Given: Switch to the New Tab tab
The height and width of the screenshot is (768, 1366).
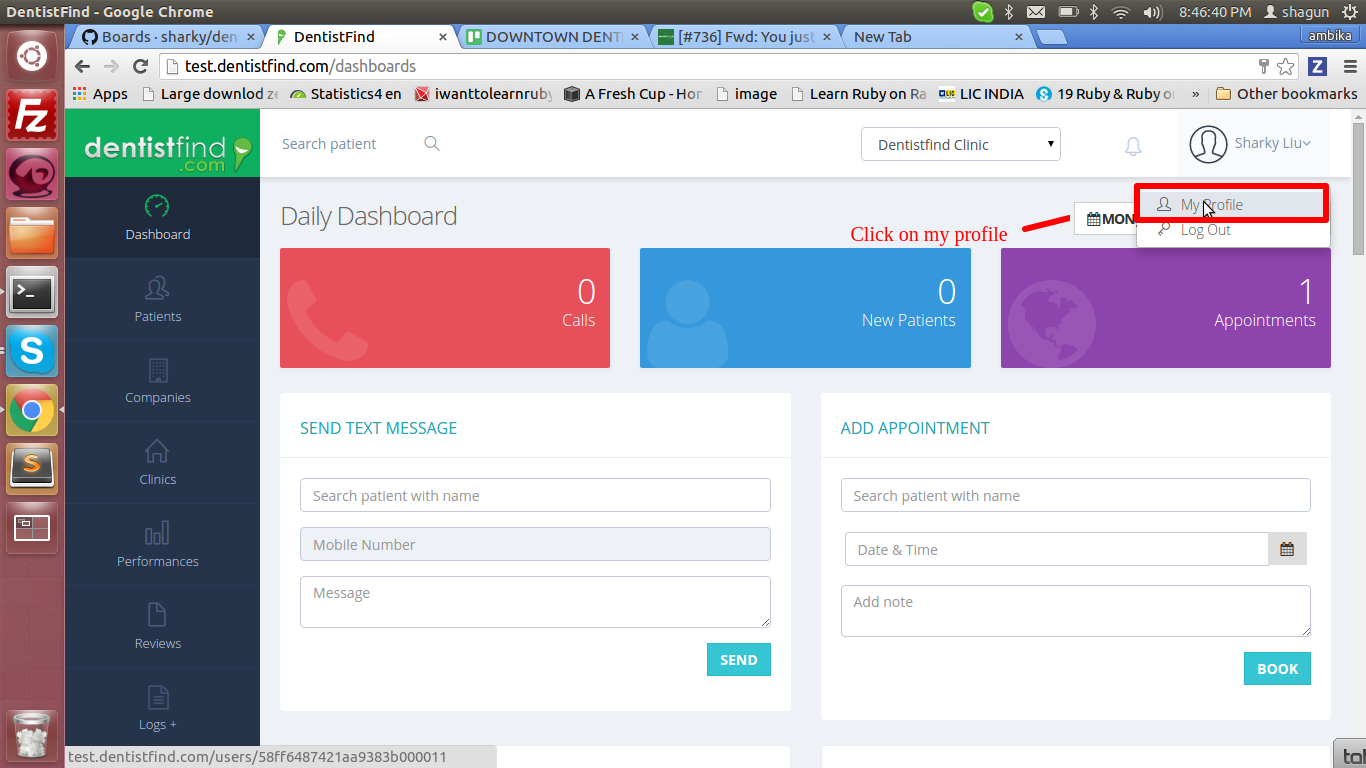Looking at the screenshot, I should (x=938, y=37).
